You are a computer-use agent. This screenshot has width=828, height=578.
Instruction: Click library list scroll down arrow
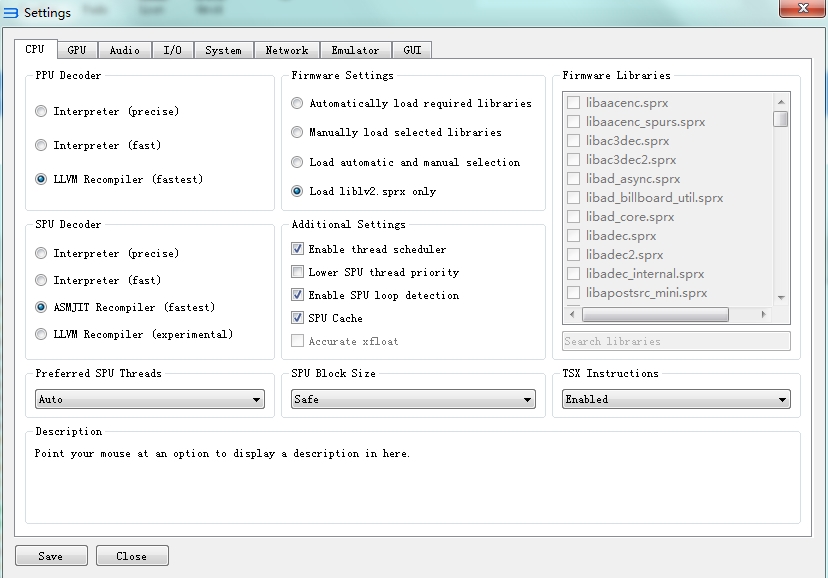click(781, 298)
